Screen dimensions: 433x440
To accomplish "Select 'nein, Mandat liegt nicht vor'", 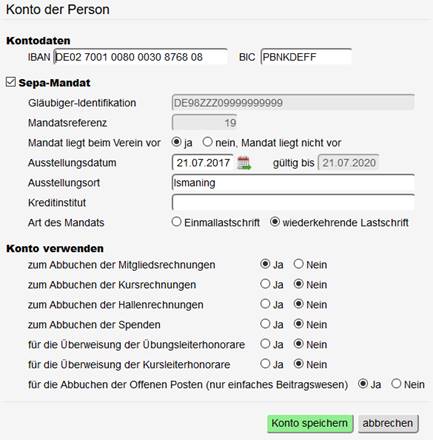I will [207, 142].
